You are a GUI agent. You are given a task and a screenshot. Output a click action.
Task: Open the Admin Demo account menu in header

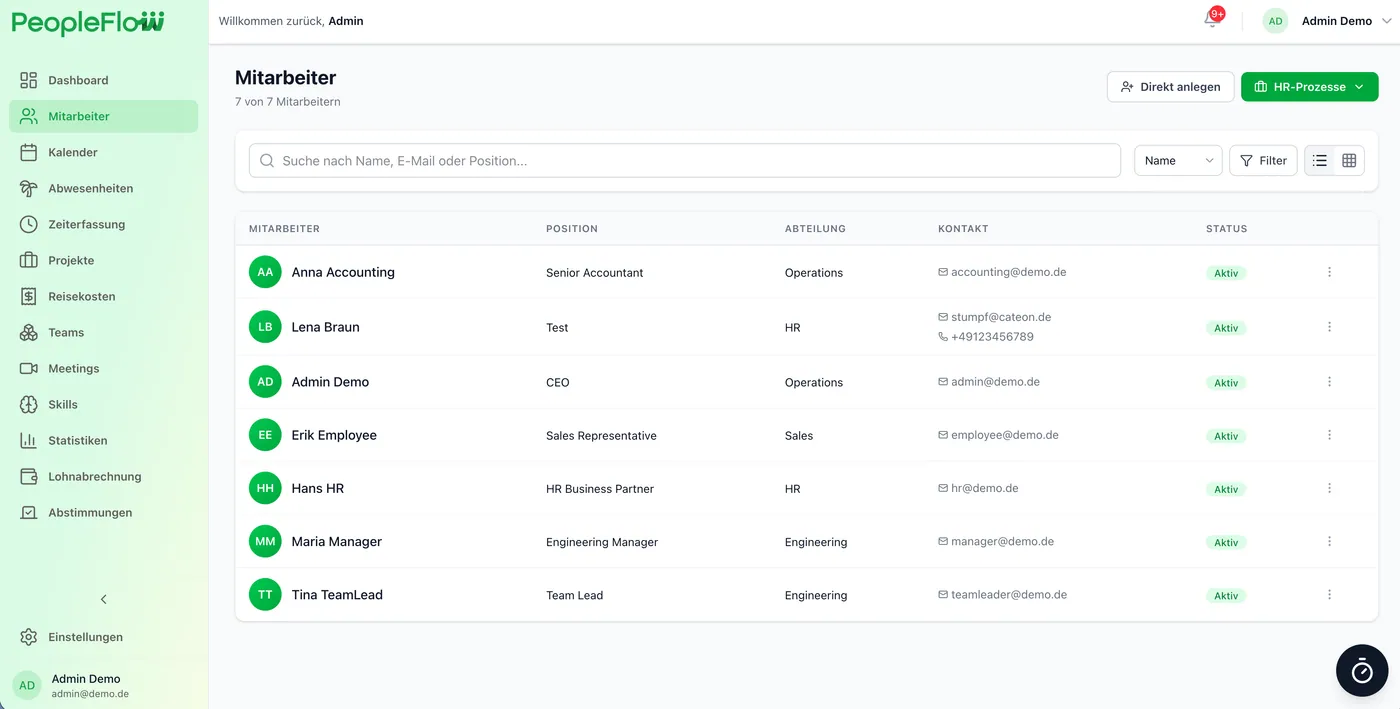(x=1325, y=21)
